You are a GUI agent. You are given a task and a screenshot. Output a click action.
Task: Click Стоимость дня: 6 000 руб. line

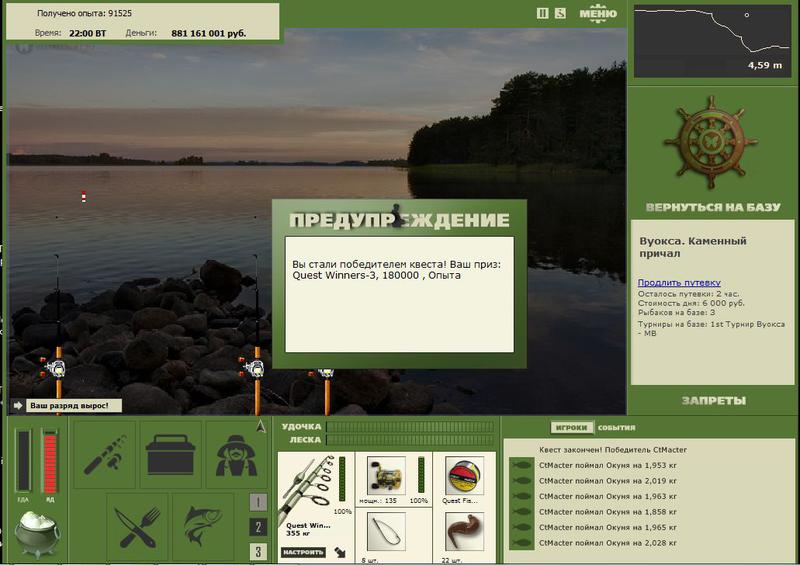click(x=691, y=303)
